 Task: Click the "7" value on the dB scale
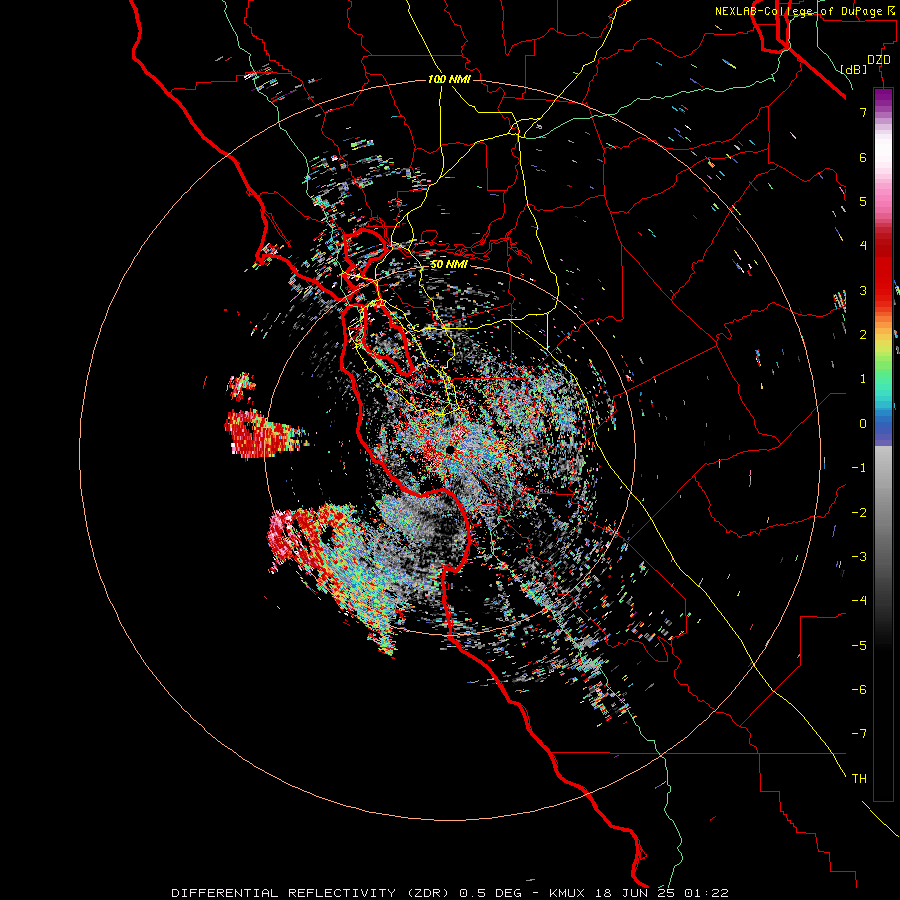(863, 113)
